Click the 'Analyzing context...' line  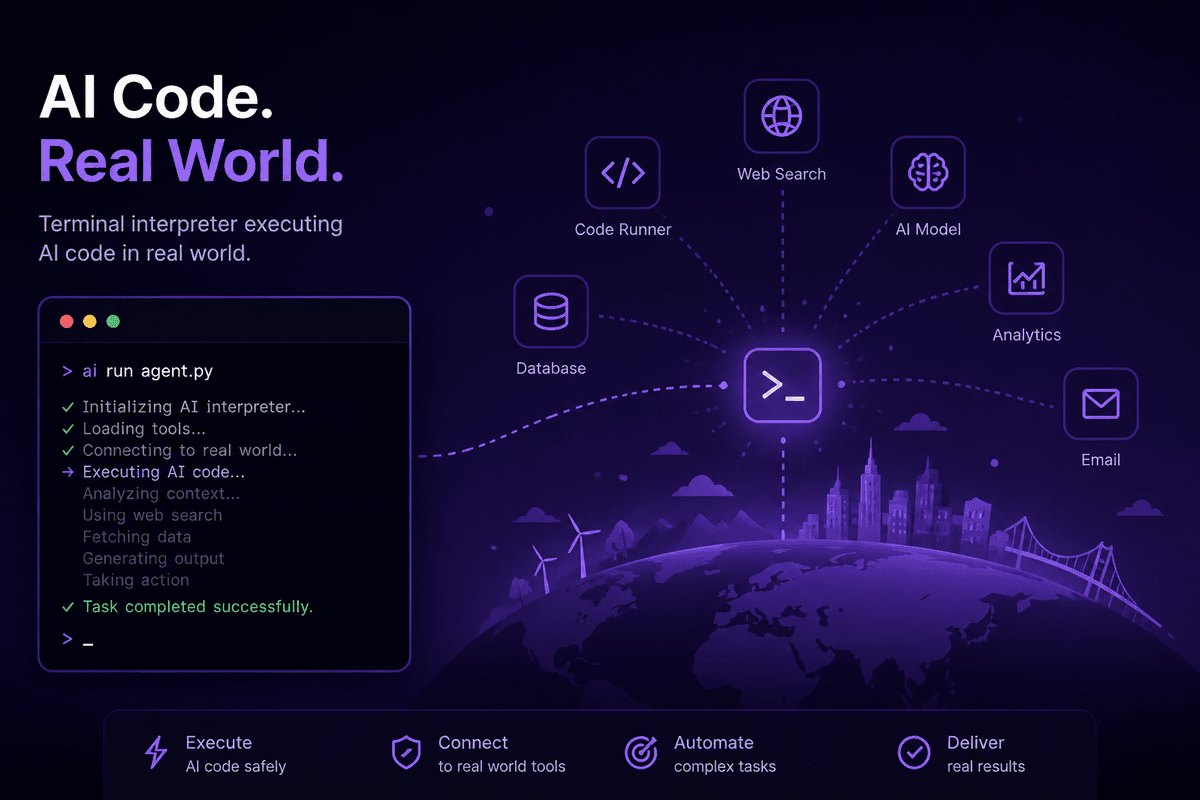tap(161, 494)
